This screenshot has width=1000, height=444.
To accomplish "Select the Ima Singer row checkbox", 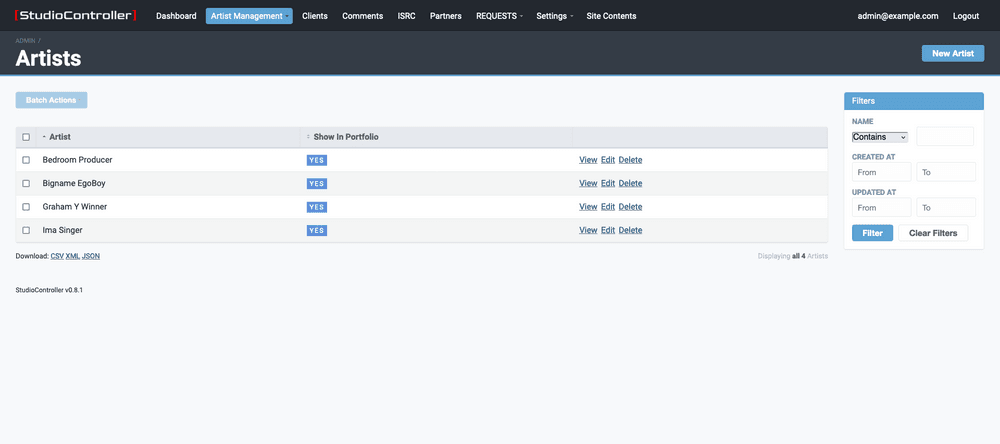I will pos(26,230).
